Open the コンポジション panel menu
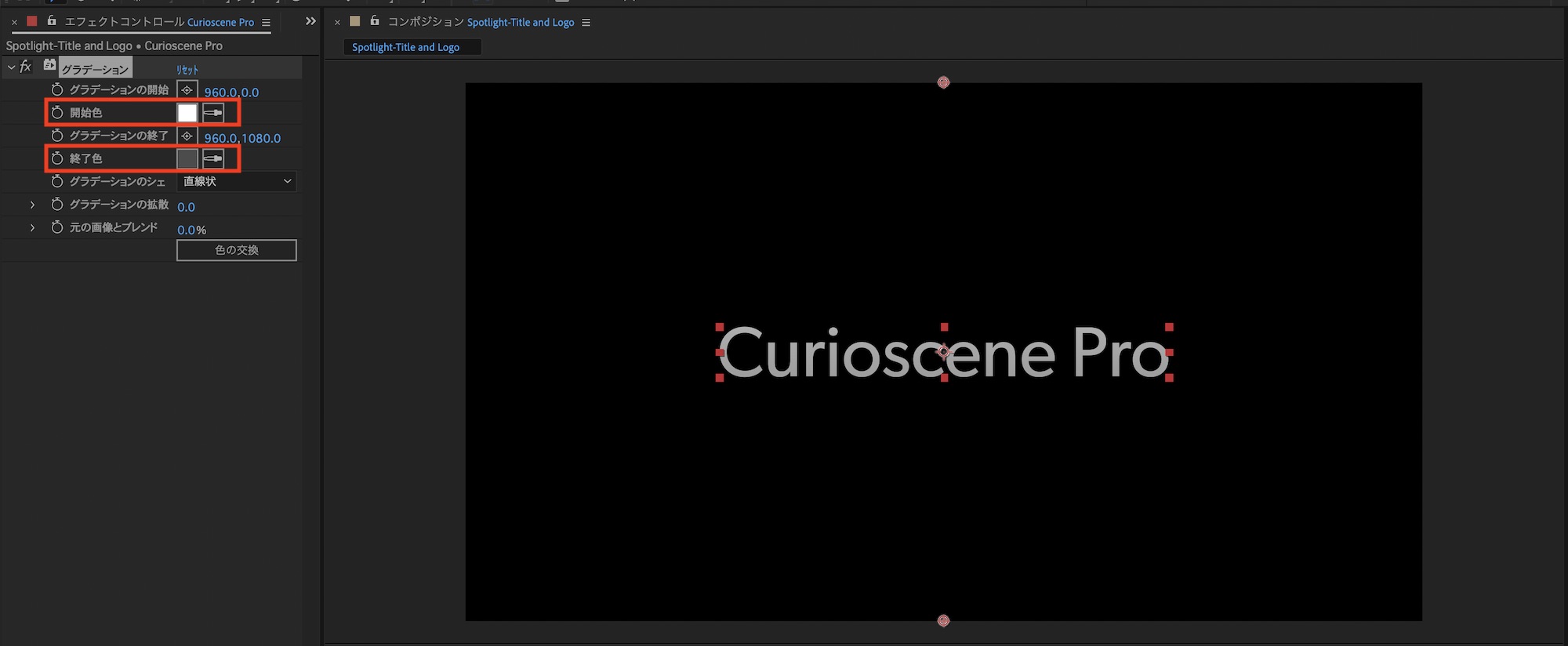The width and height of the screenshot is (1568, 646). (586, 23)
